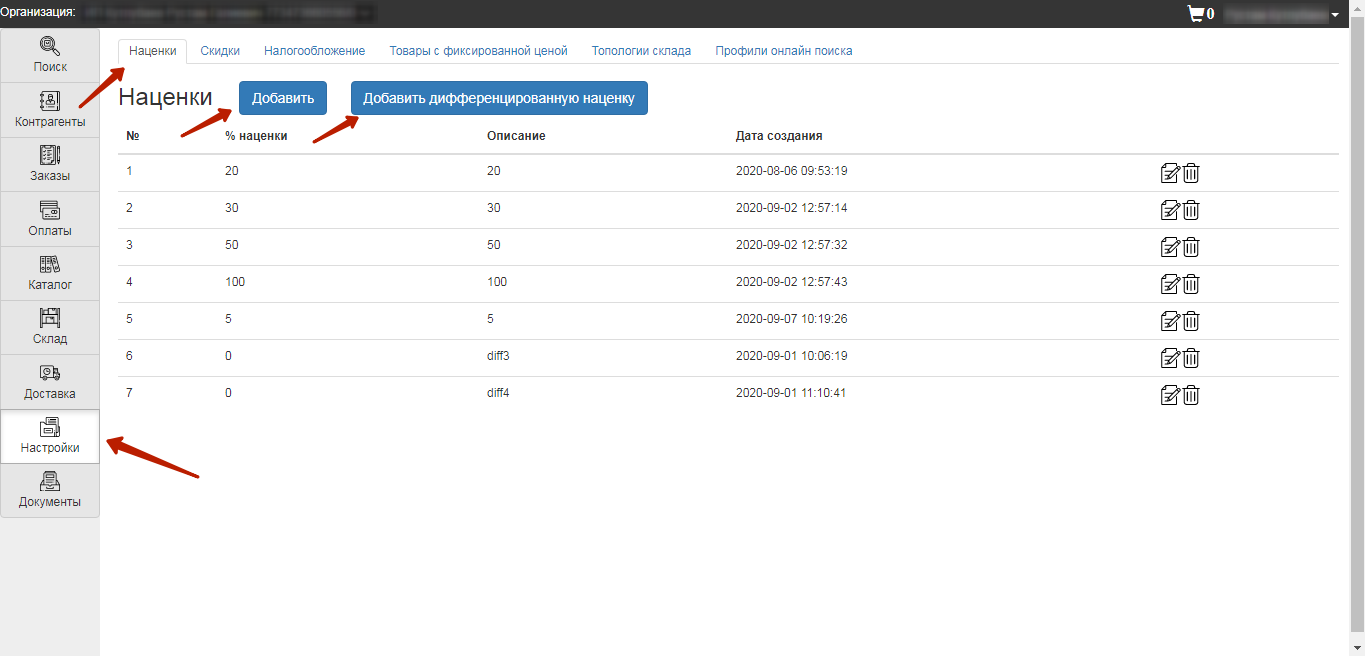
Task: Select the Дата создания column header
Action: point(779,136)
